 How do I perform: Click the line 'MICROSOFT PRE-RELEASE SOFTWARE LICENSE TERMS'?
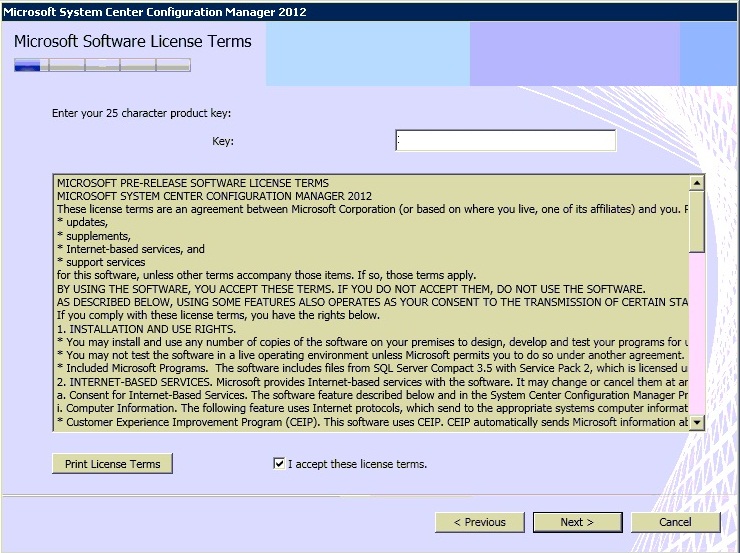coord(193,183)
